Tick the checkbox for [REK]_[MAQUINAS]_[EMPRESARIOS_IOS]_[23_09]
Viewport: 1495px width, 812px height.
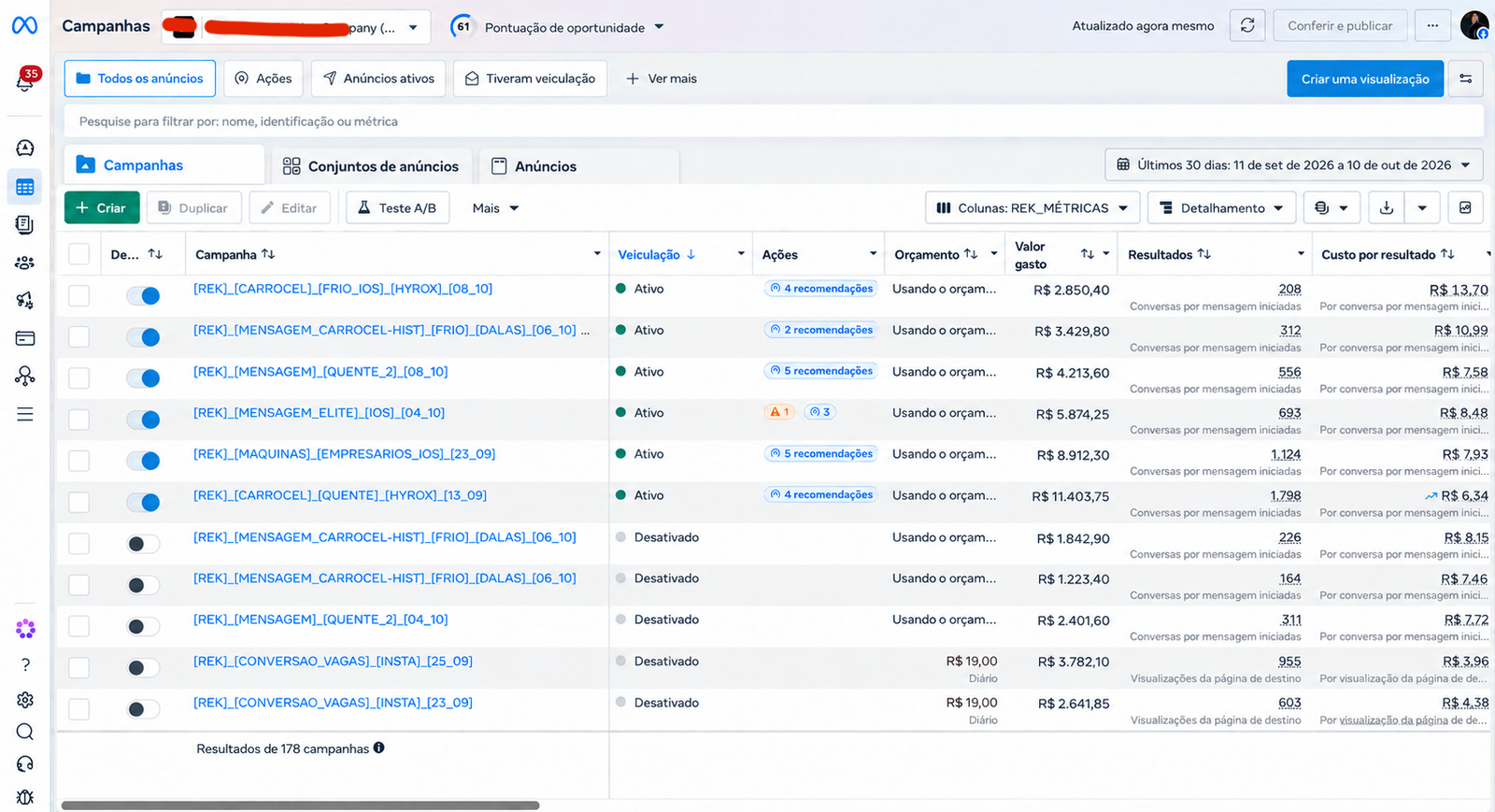pyautogui.click(x=79, y=461)
